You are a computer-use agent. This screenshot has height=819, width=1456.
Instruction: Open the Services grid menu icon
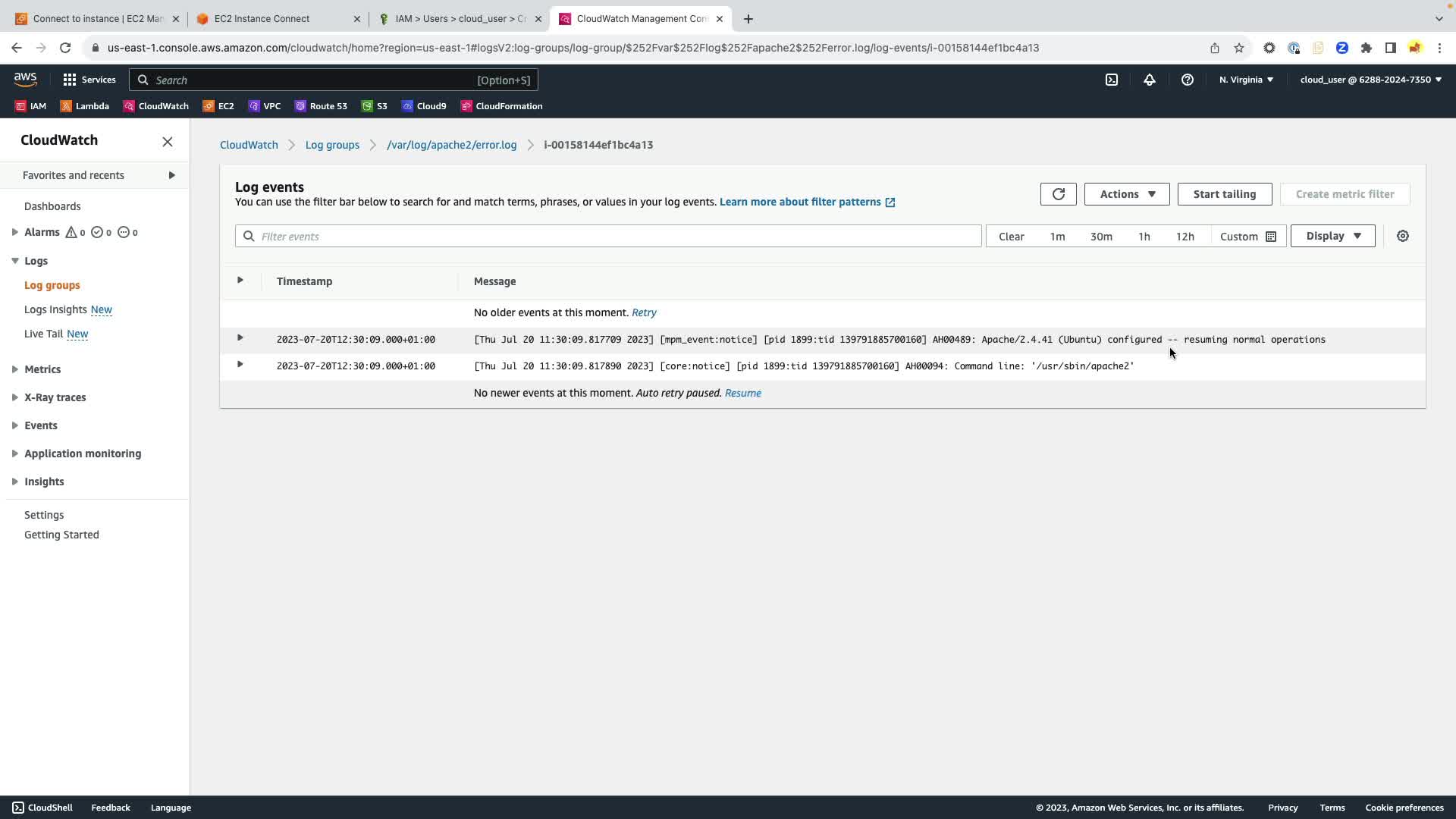(x=70, y=80)
